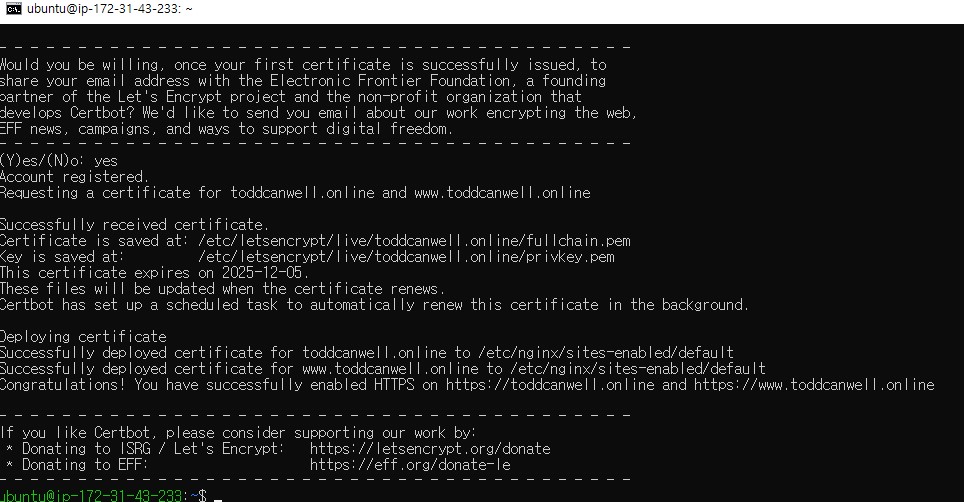This screenshot has width=964, height=502.
Task: Click the green shell prompt at the bottom
Action: (103, 495)
